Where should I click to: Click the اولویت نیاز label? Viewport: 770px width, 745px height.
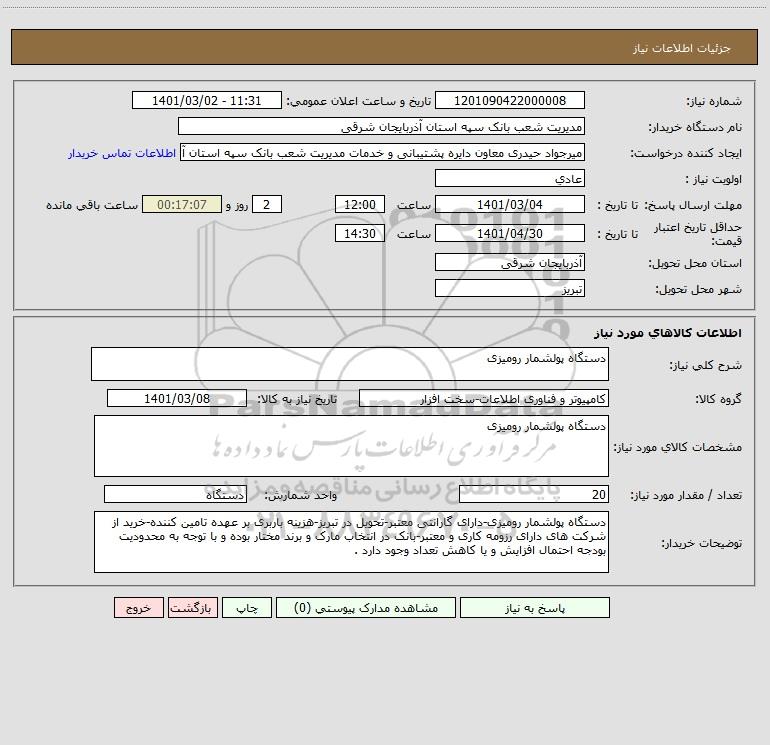[714, 180]
